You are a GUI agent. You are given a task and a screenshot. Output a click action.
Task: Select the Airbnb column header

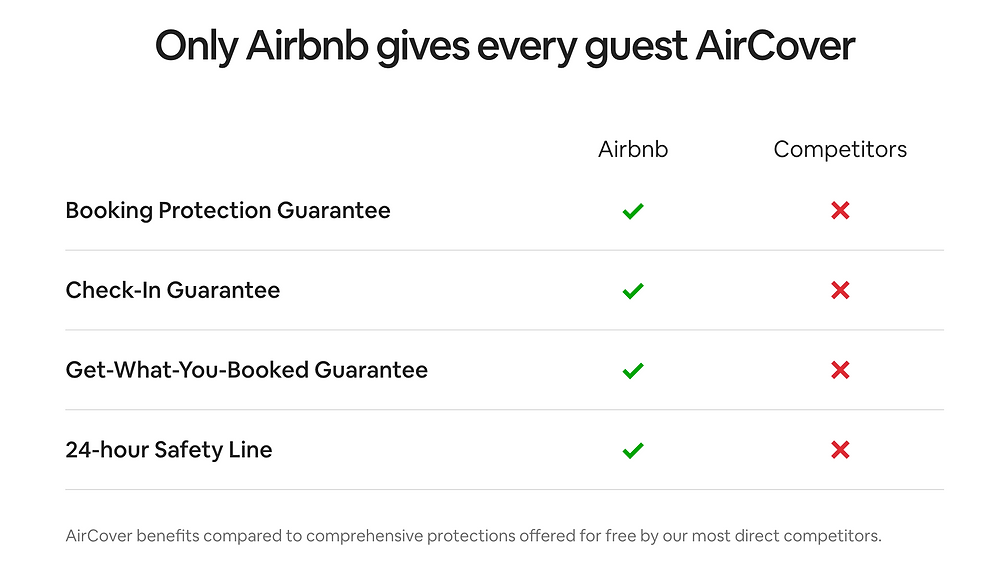(x=633, y=149)
